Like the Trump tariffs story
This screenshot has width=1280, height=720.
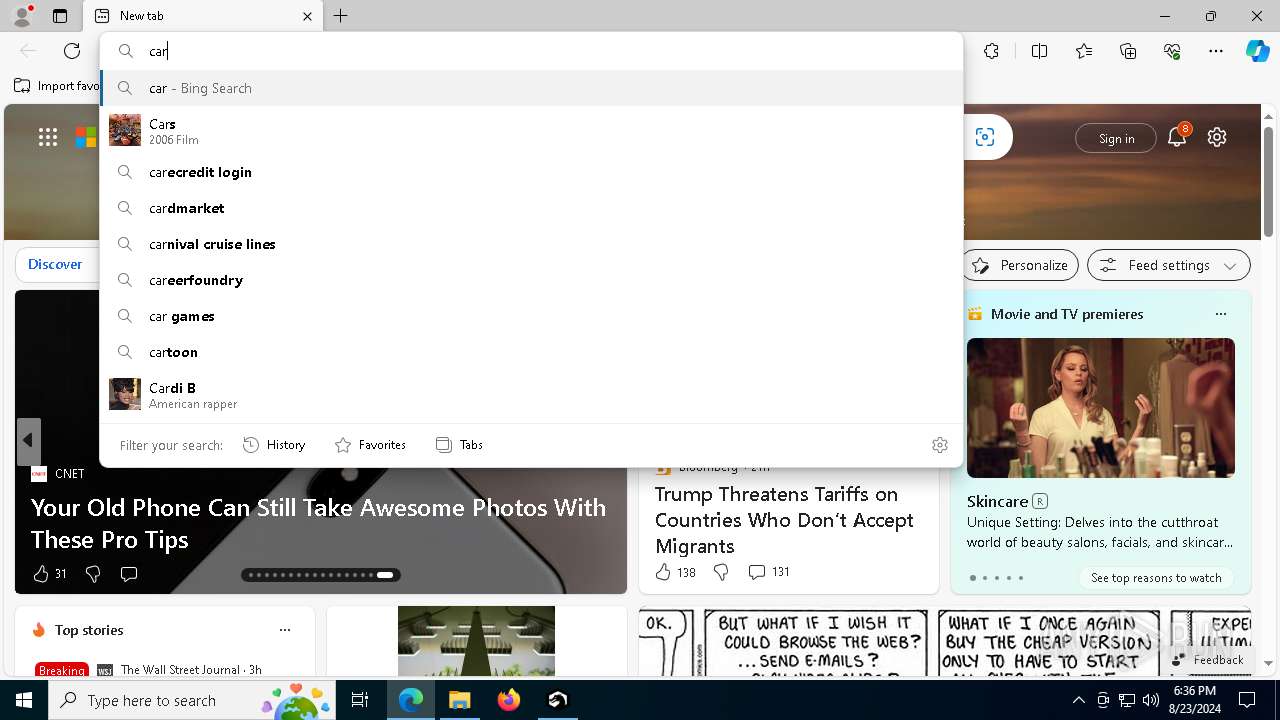[675, 572]
